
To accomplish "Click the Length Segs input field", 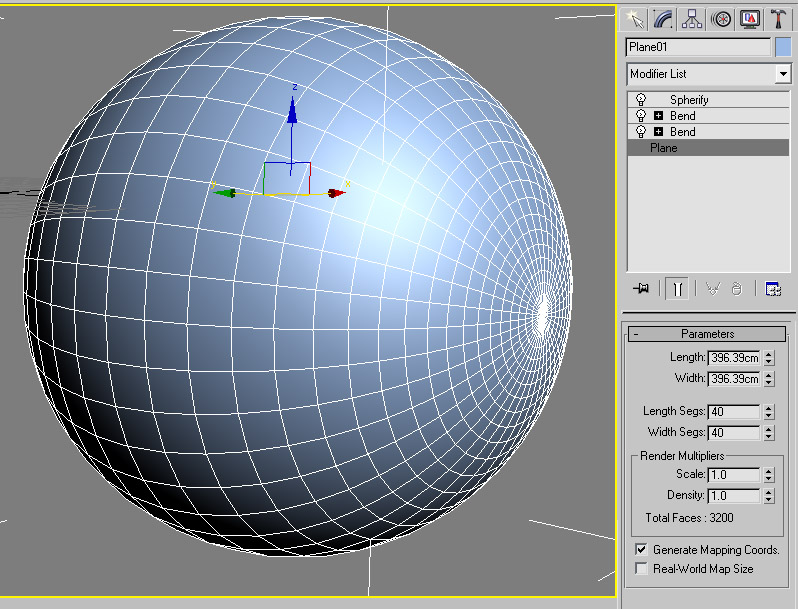I will coord(732,412).
